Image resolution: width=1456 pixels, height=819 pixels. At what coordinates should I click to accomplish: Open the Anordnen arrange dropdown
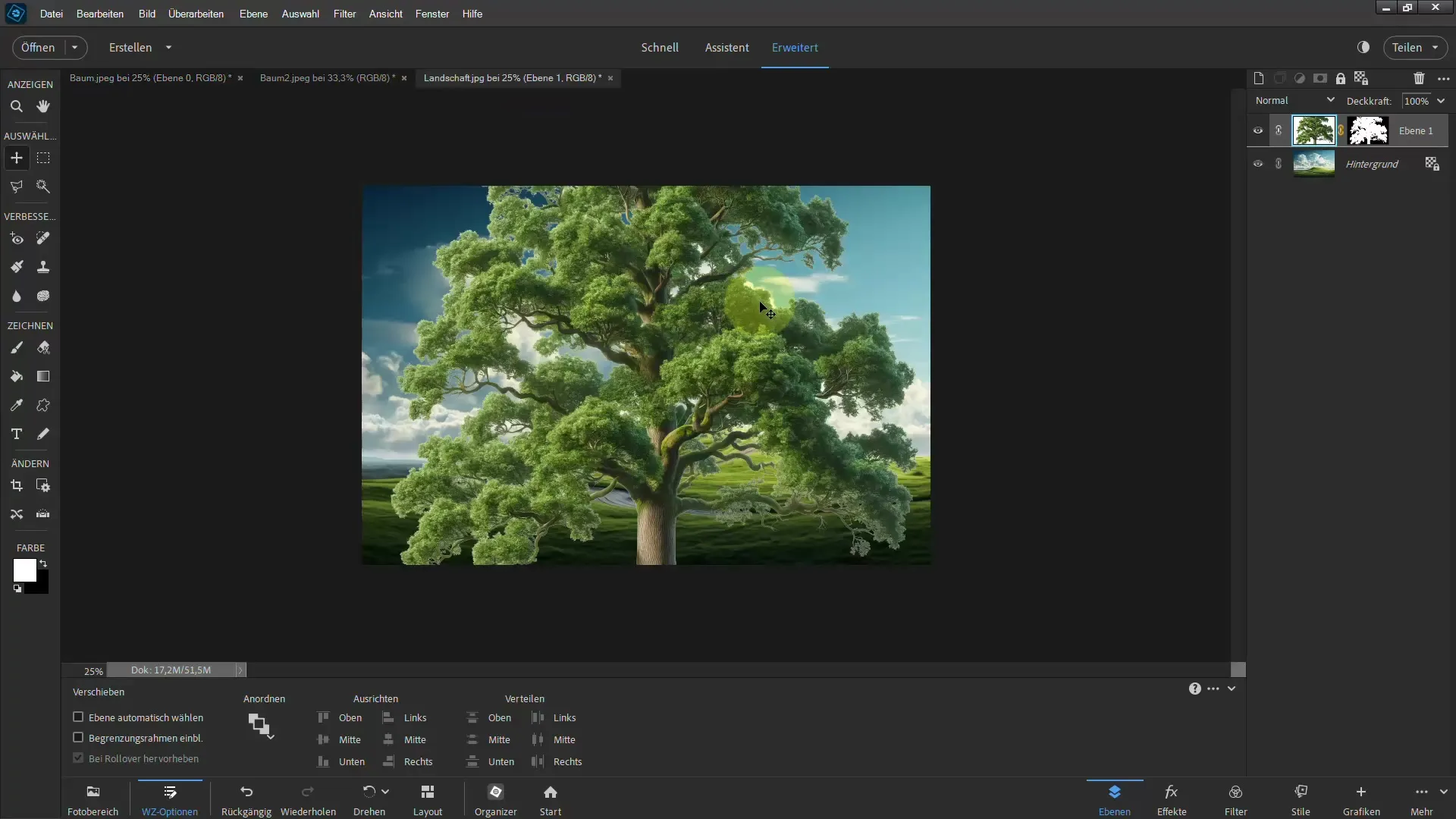pos(261,726)
